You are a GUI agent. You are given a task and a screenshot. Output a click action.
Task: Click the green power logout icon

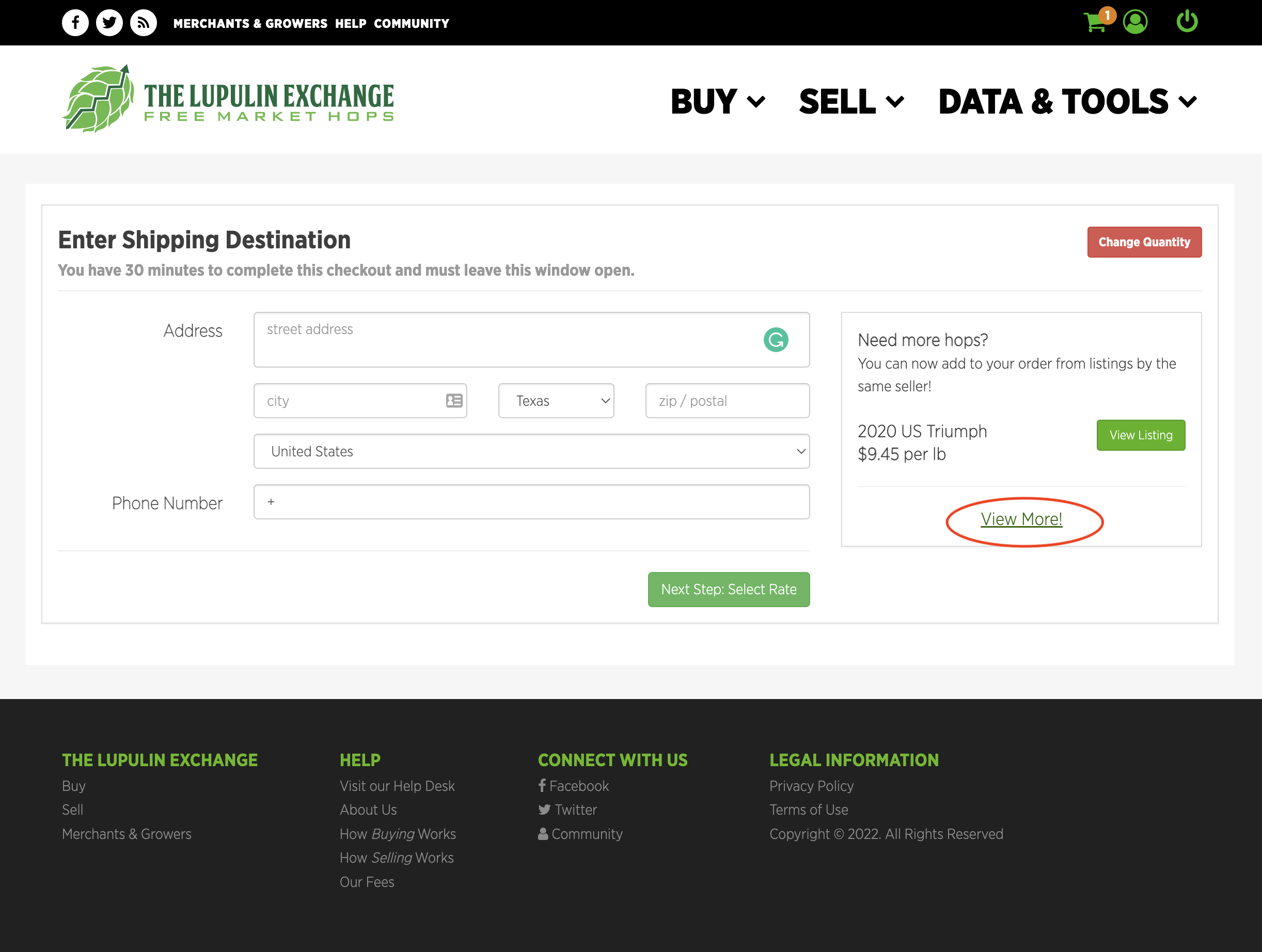point(1187,22)
